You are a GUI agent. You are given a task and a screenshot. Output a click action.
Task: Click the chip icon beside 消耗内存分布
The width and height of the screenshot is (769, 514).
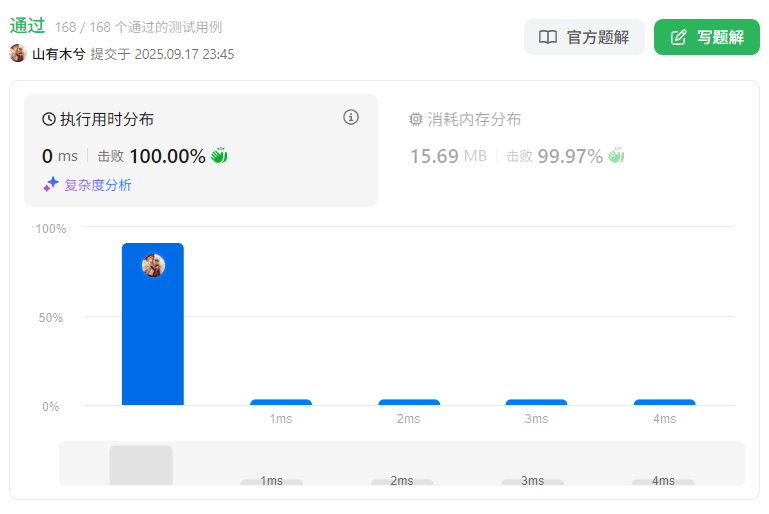pos(415,119)
